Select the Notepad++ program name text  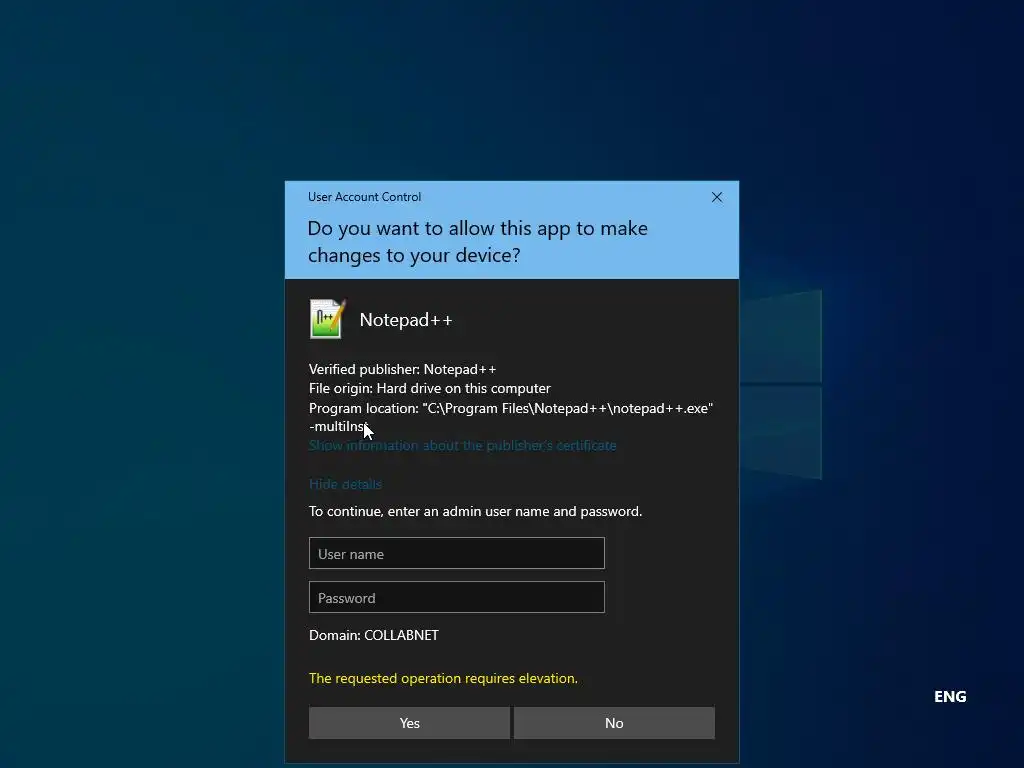point(406,320)
